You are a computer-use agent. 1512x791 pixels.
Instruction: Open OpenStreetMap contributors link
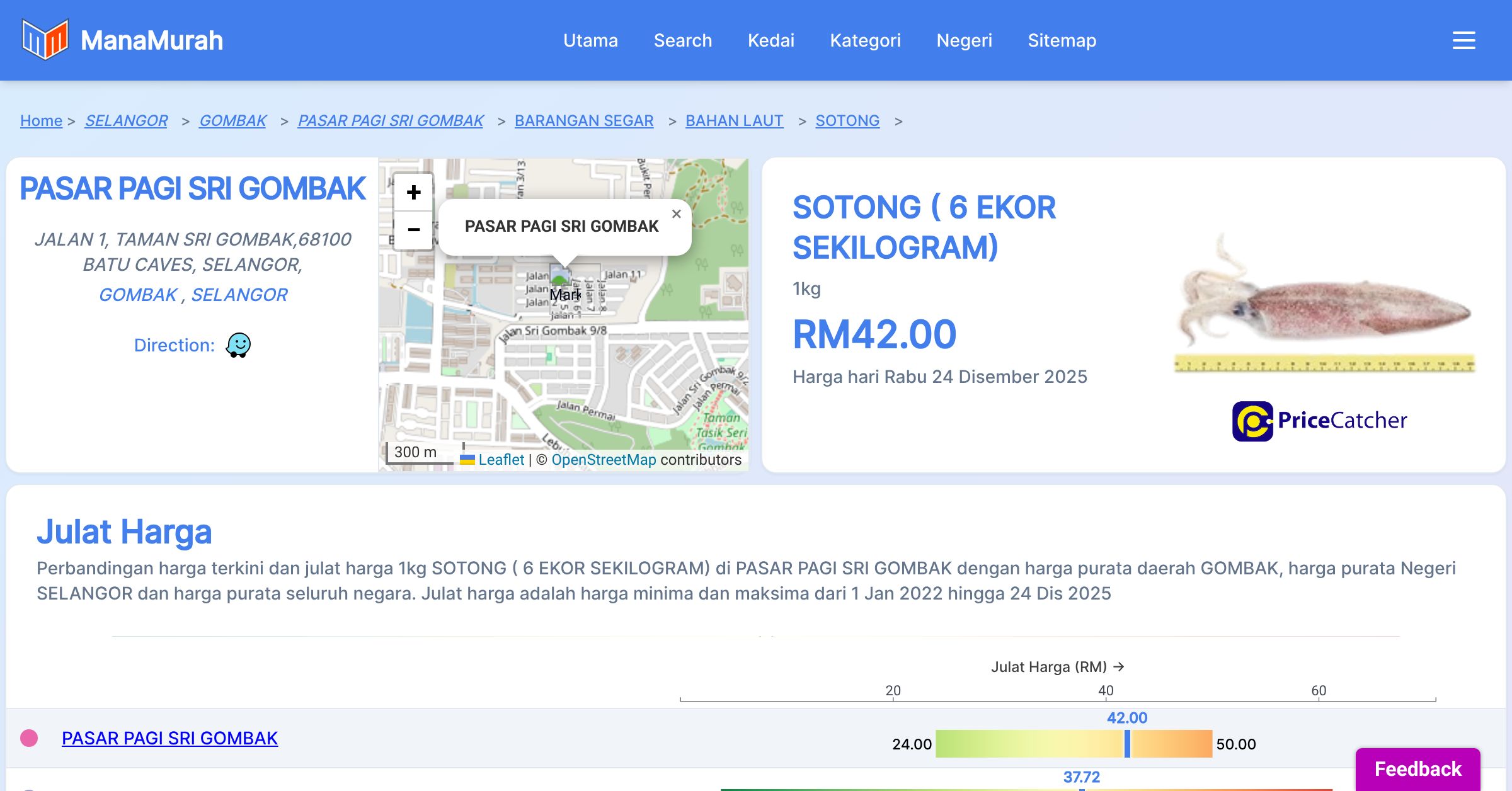[604, 460]
